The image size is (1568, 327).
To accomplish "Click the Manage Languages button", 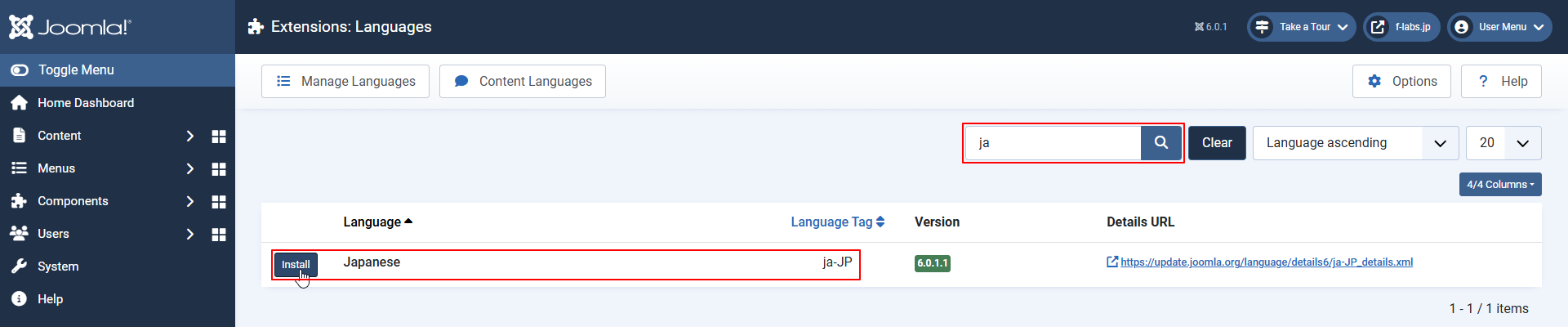I will pyautogui.click(x=345, y=81).
